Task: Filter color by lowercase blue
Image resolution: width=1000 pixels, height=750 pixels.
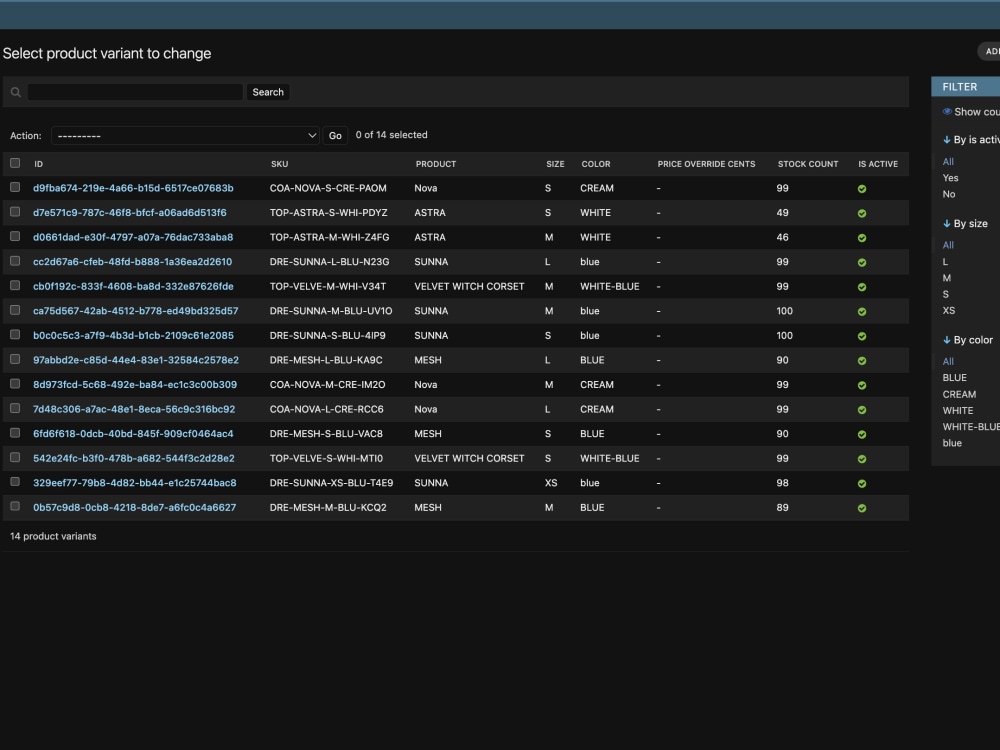Action: pos(952,443)
